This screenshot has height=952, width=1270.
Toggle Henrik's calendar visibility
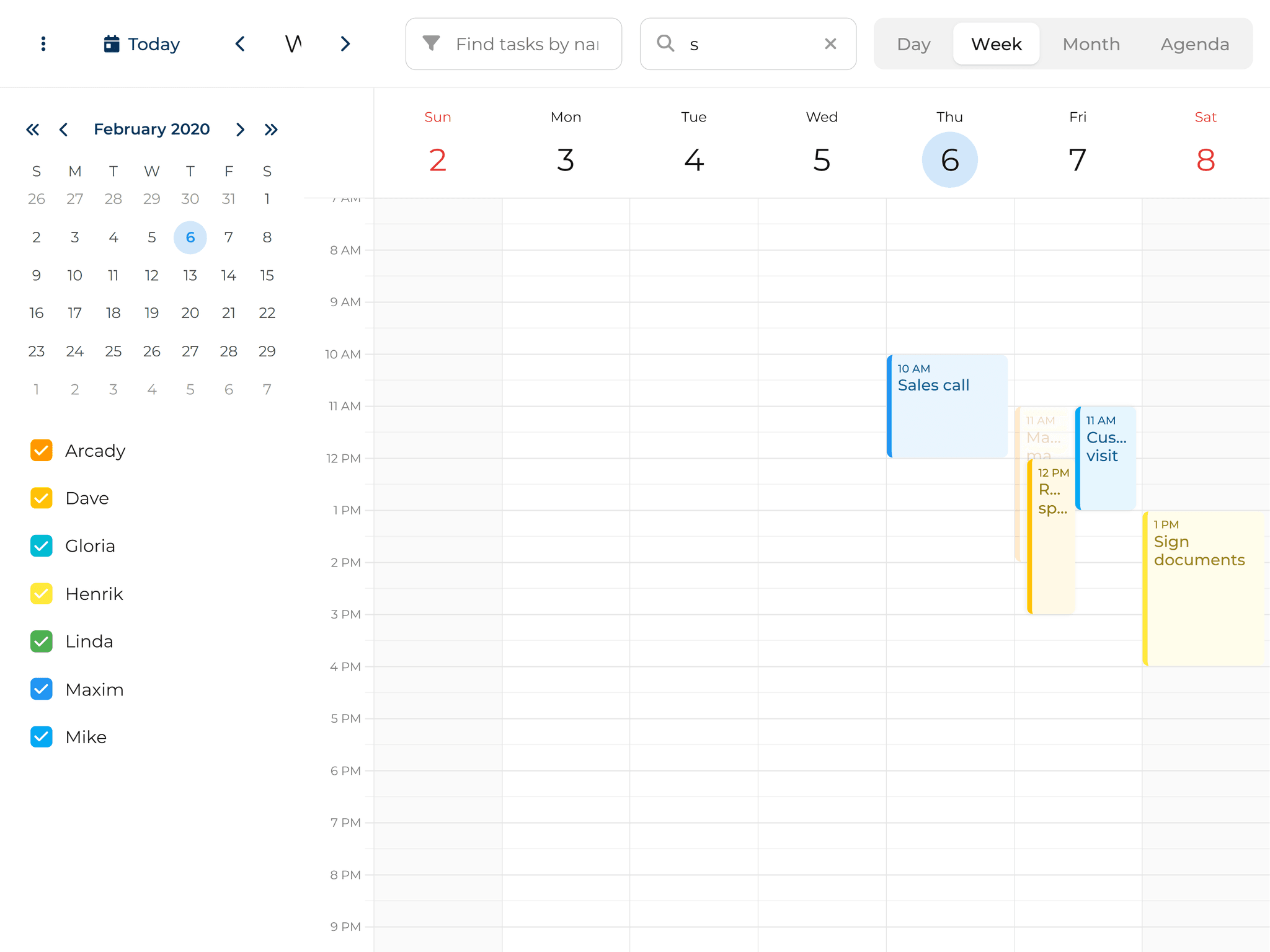click(41, 593)
